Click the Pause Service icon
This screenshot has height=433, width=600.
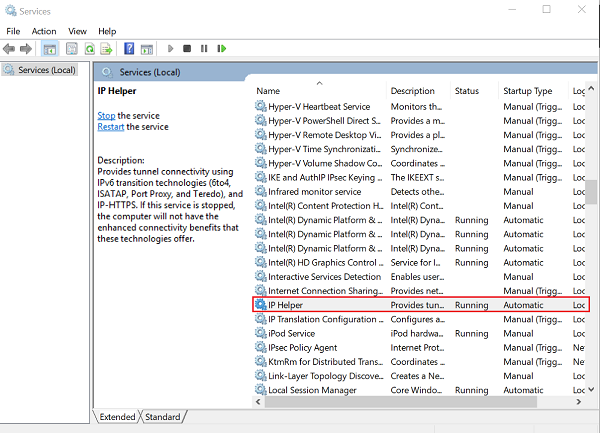204,49
